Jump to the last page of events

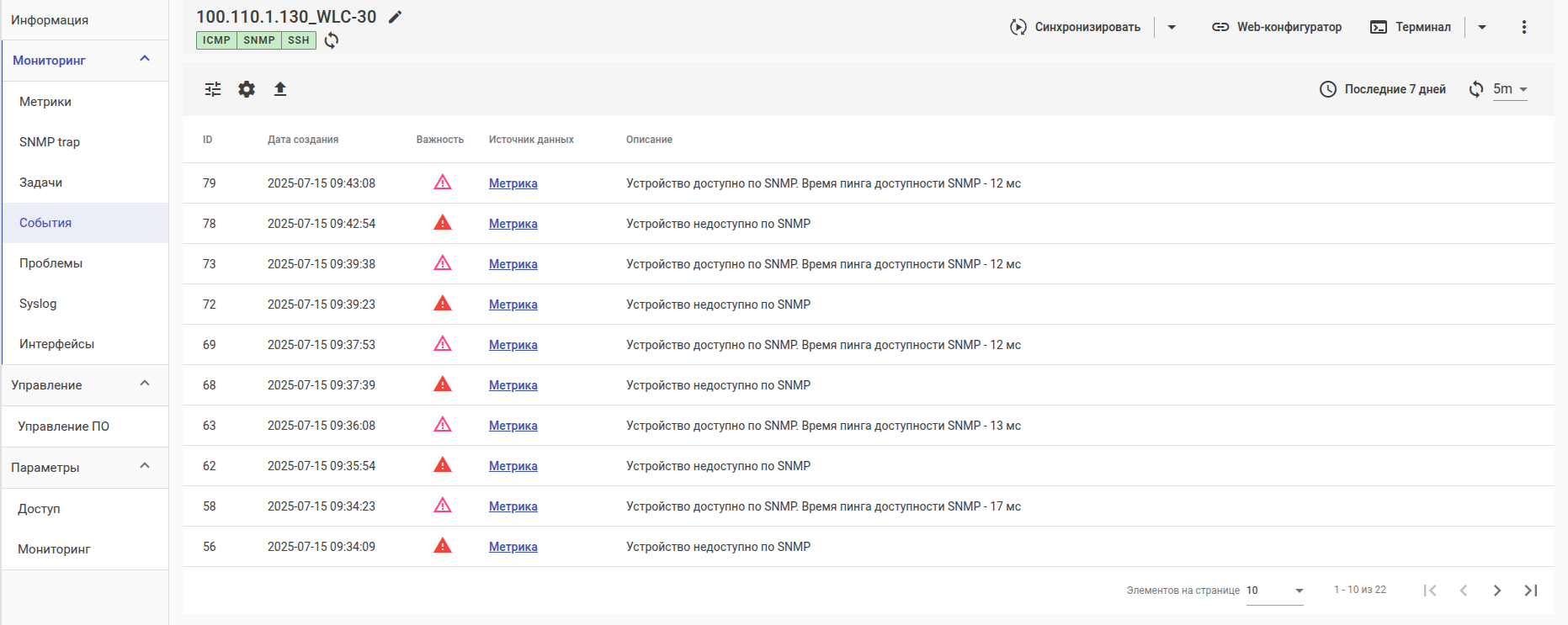point(1531,591)
